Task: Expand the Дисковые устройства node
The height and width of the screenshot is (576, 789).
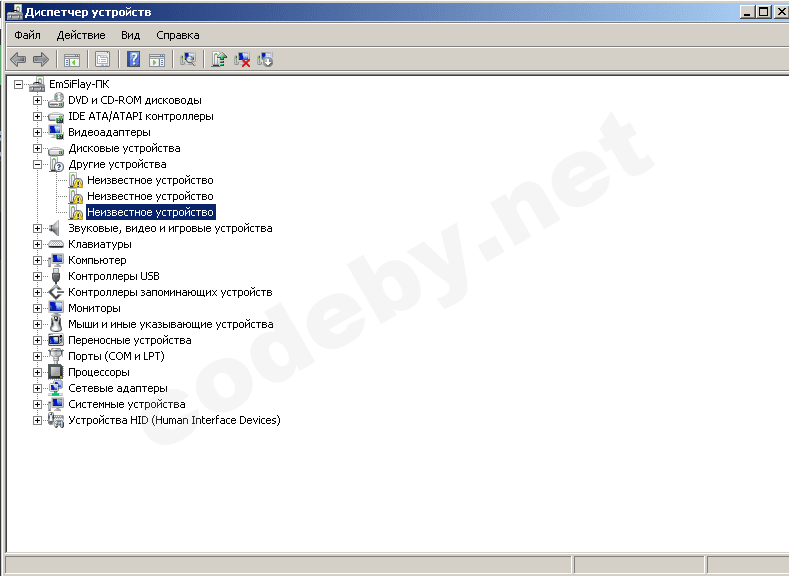Action: (37, 148)
